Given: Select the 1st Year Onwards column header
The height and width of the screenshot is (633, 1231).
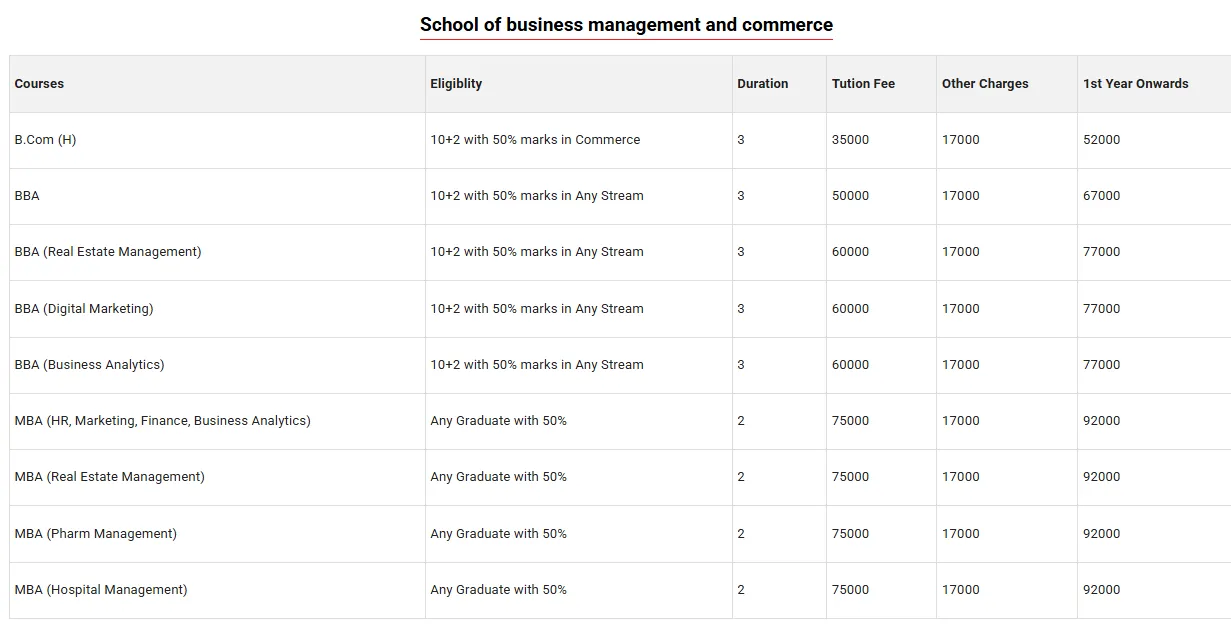Looking at the screenshot, I should click(x=1136, y=84).
